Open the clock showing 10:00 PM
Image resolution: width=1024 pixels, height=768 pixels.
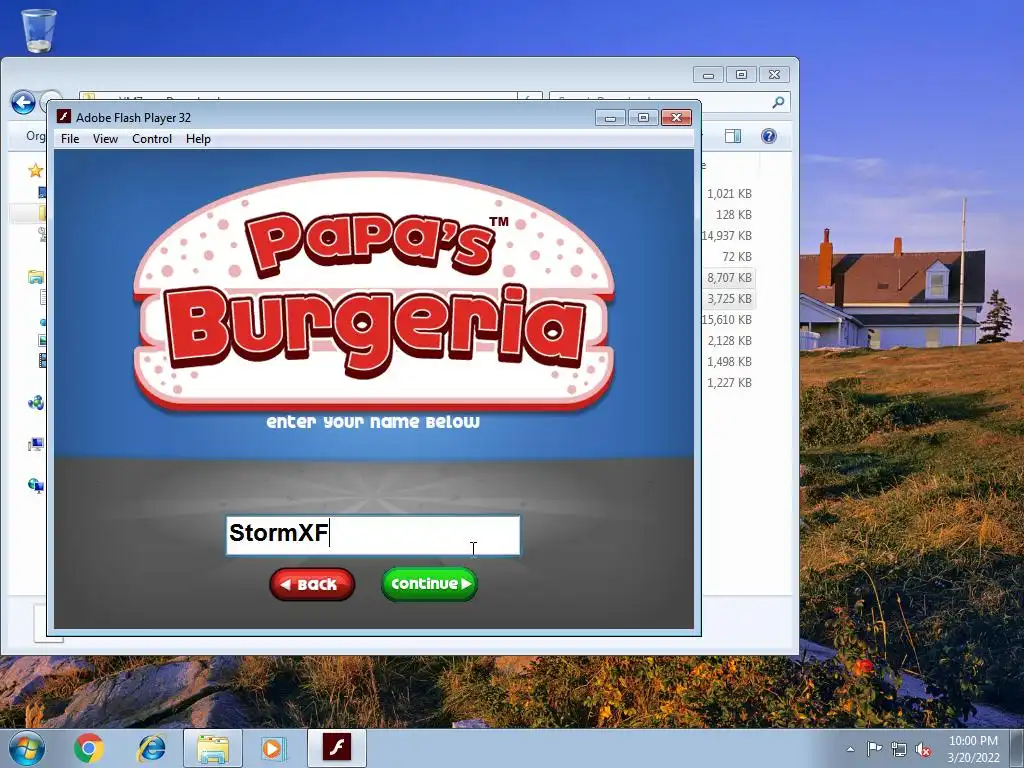(x=973, y=749)
